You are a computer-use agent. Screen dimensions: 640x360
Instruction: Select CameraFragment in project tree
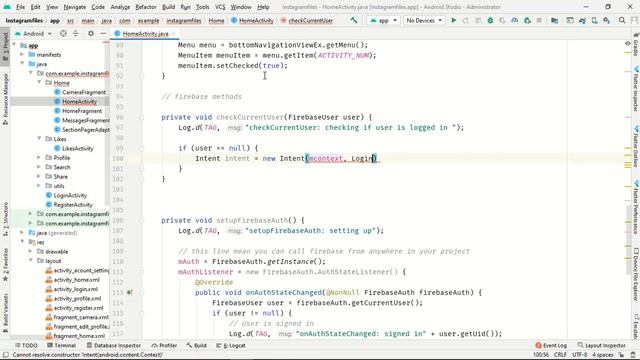pos(84,92)
